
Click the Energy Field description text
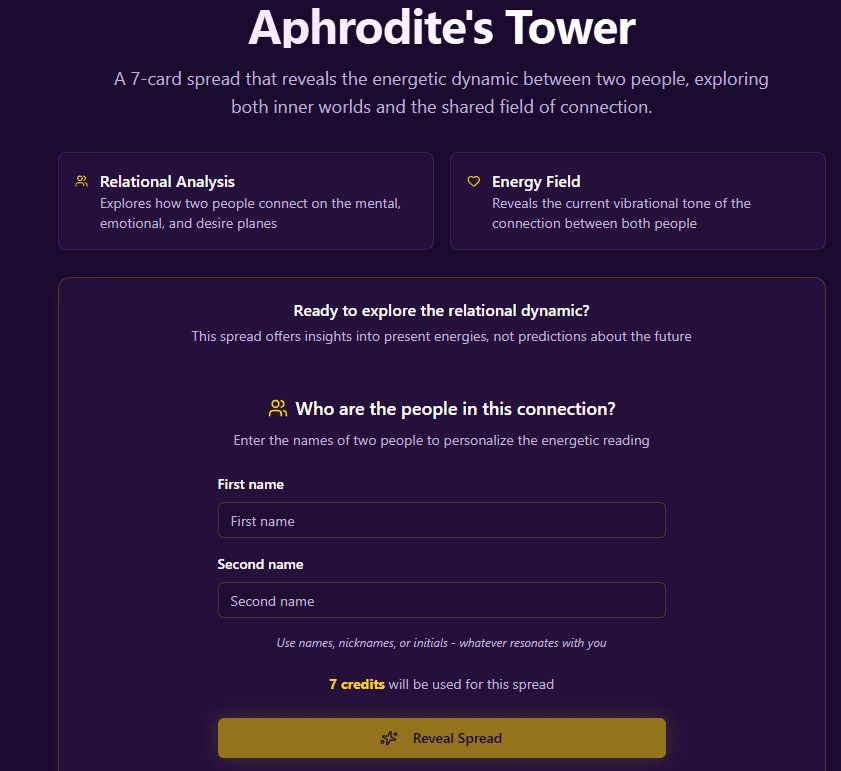tap(621, 213)
